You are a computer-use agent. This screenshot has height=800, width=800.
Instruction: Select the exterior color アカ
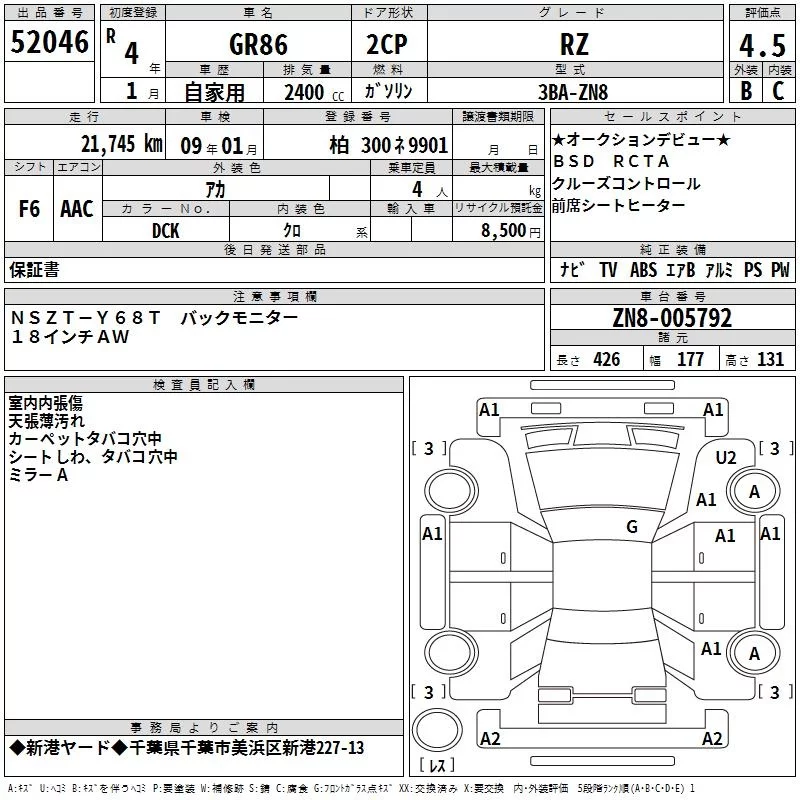215,190
